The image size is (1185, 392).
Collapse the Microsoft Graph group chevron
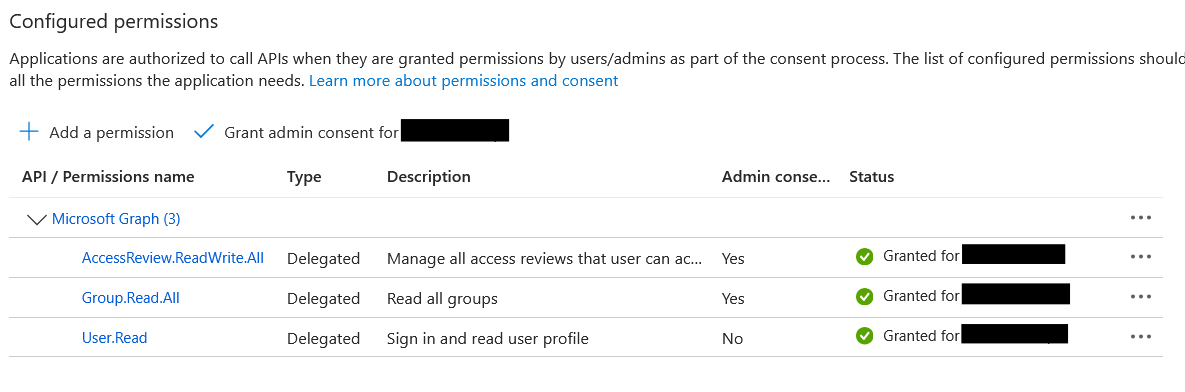tap(36, 220)
